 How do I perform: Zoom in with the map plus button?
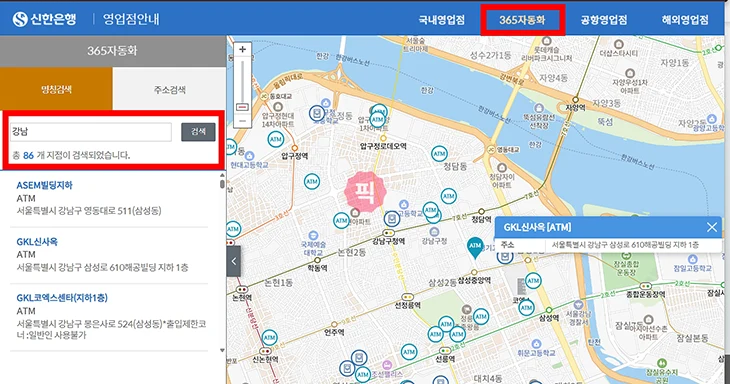click(x=243, y=49)
